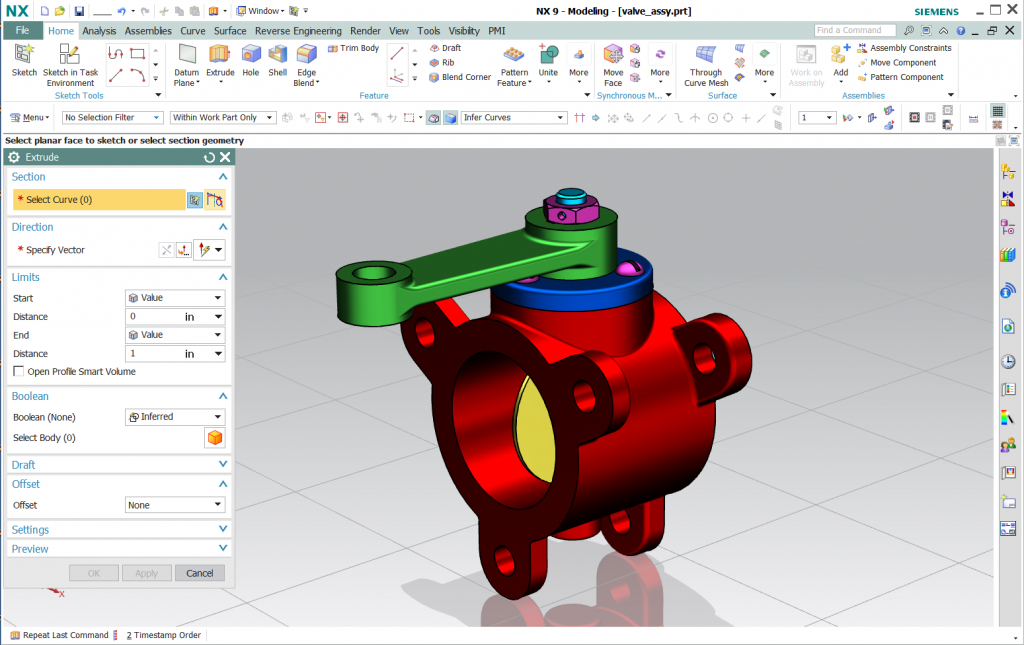This screenshot has width=1024, height=645.
Task: Click the Select Body cube icon
Action: 215,437
